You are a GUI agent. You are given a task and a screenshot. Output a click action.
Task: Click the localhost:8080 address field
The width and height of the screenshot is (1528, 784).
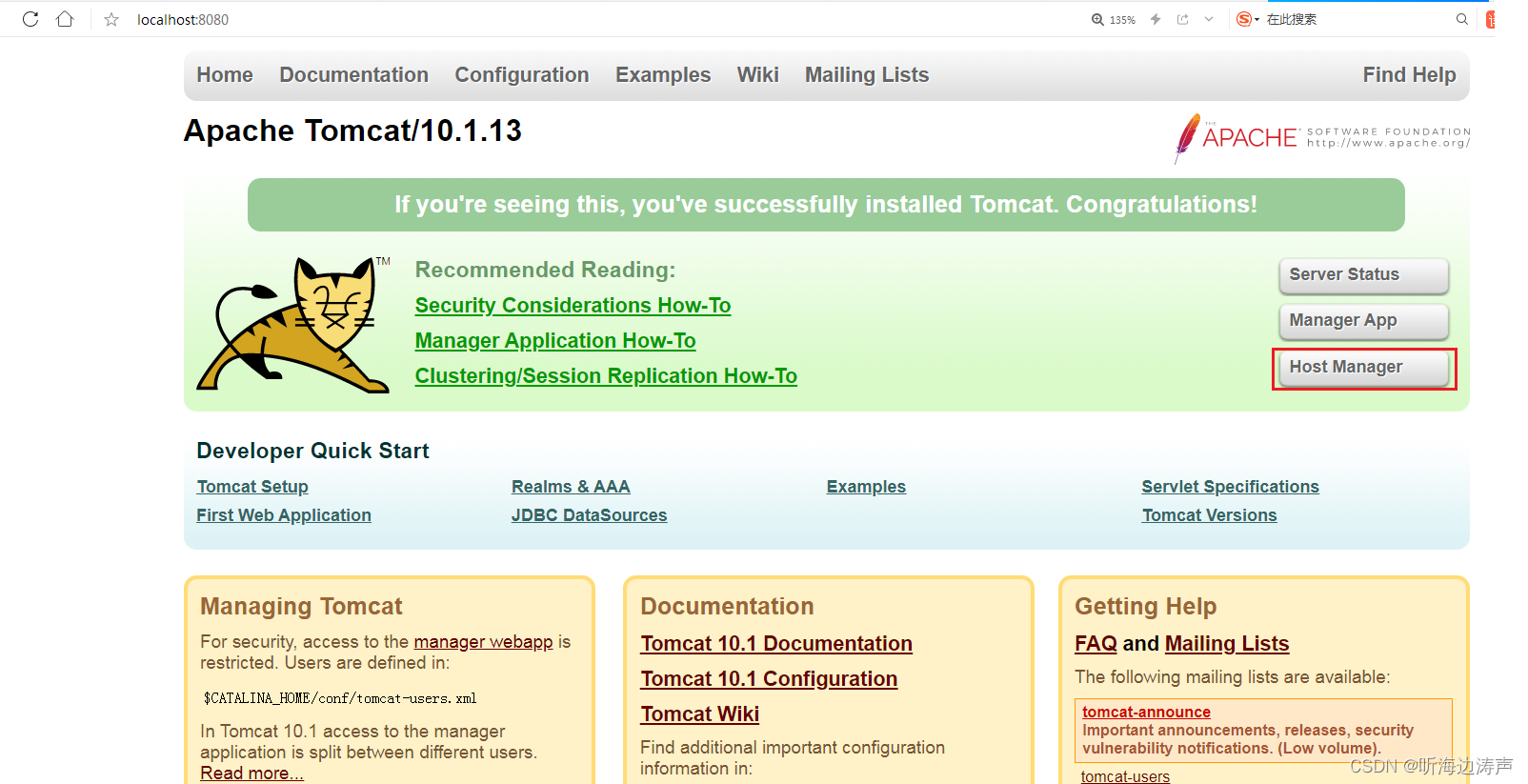point(183,19)
